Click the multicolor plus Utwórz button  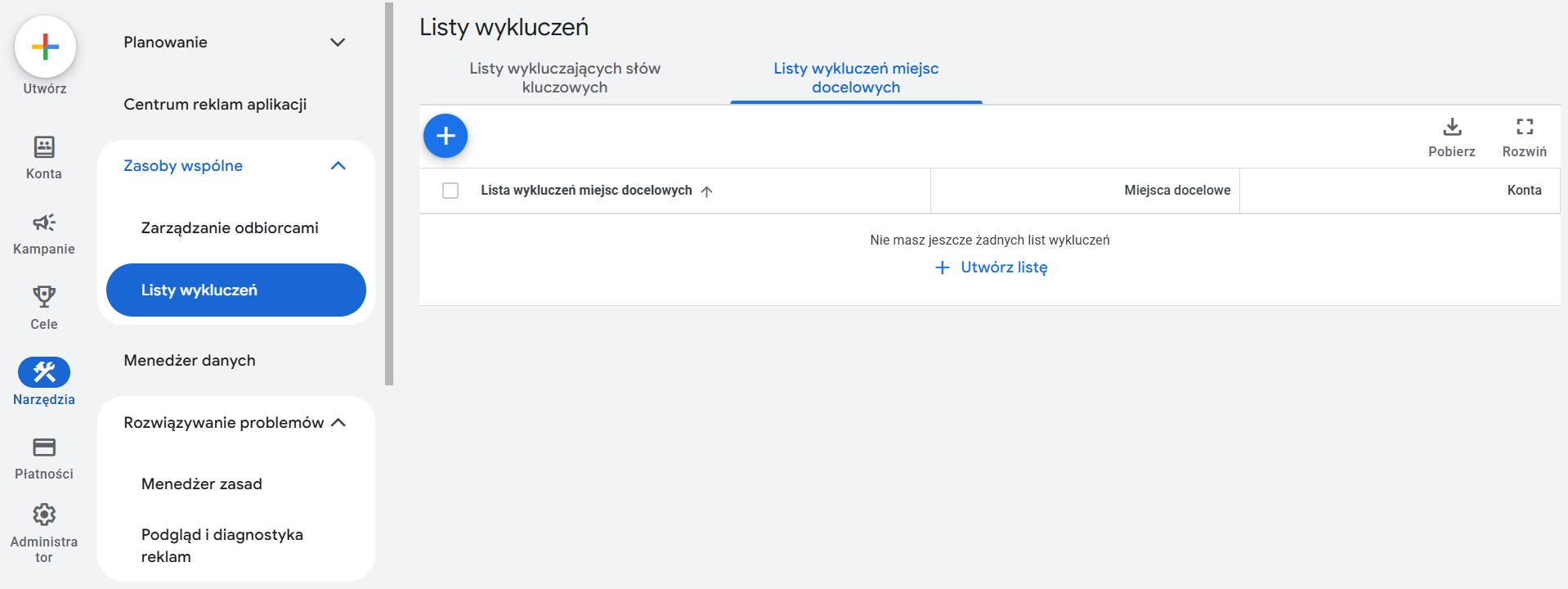click(45, 47)
